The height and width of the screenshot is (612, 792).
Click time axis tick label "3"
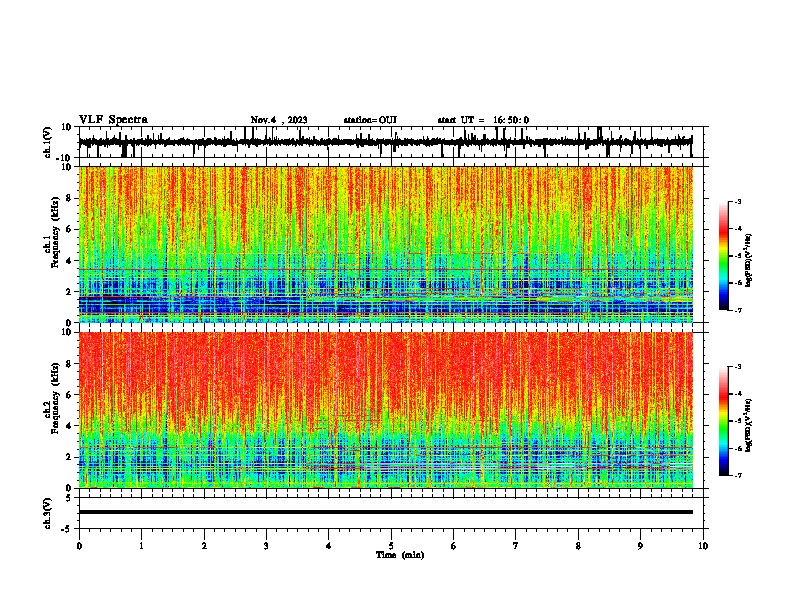(x=266, y=546)
